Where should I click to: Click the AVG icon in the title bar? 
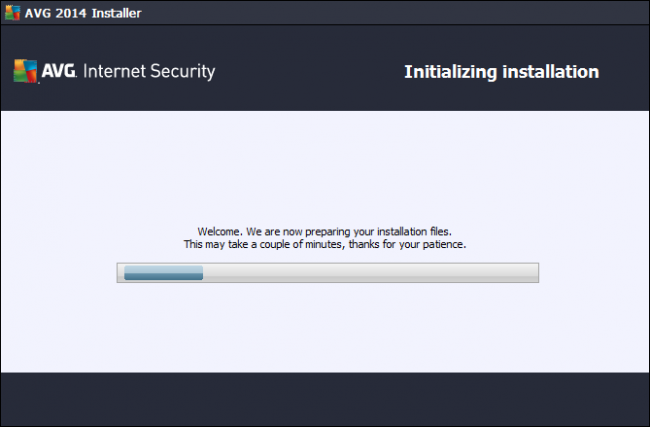[x=13, y=13]
